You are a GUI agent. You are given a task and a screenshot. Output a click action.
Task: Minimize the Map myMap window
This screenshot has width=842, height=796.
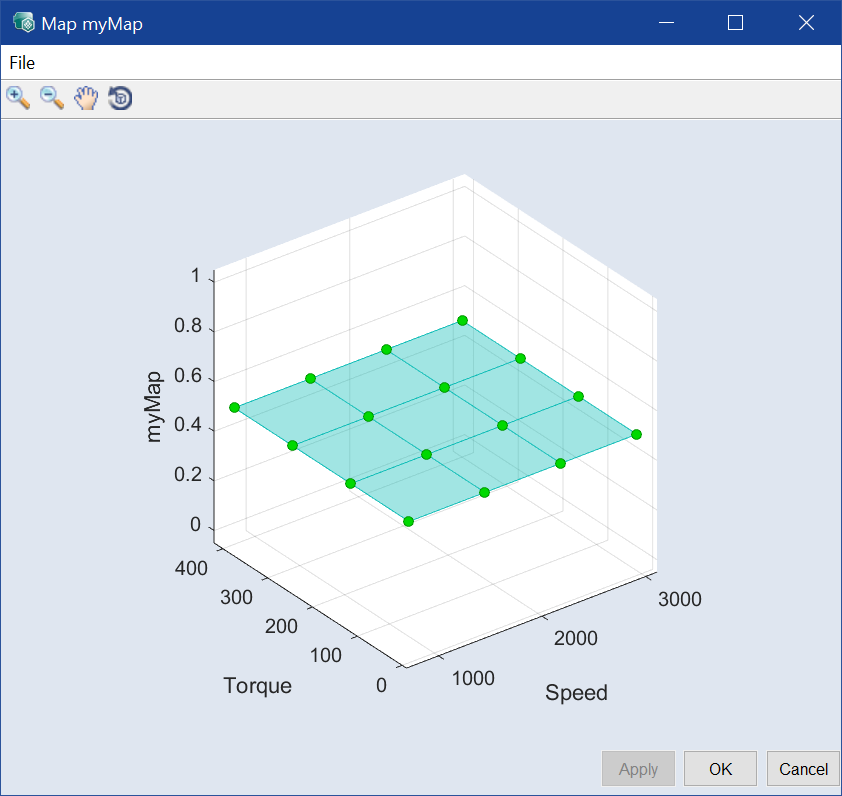point(666,23)
